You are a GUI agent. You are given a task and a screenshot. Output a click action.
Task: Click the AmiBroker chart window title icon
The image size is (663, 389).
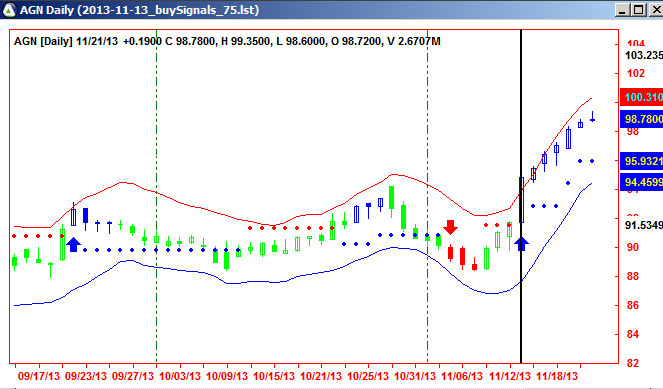point(9,9)
